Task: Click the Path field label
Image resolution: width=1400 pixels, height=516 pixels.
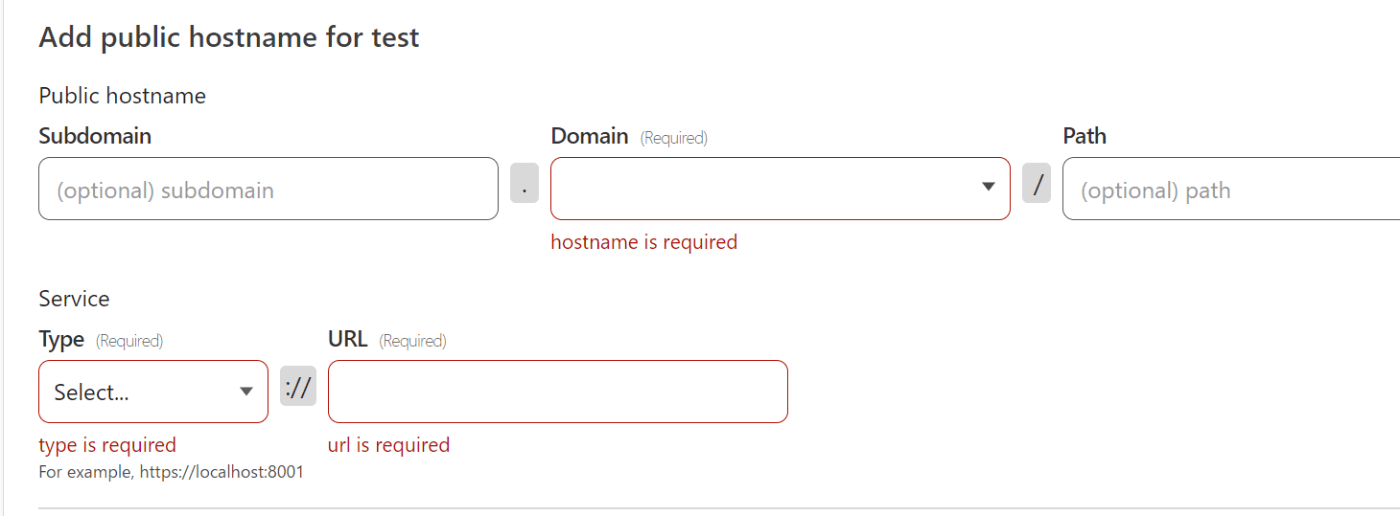Action: click(x=1084, y=136)
